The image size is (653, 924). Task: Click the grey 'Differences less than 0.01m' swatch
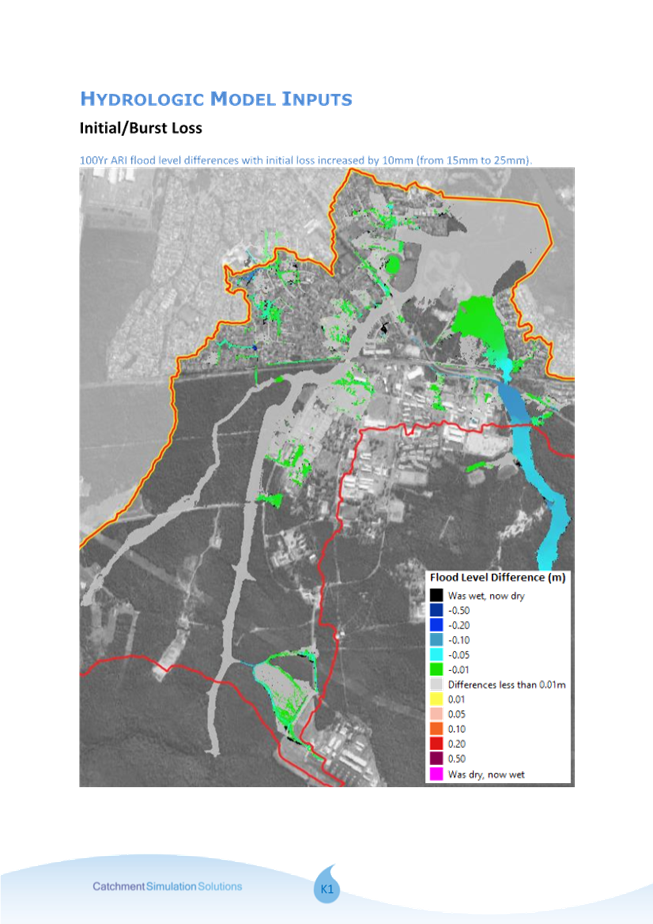click(x=436, y=685)
